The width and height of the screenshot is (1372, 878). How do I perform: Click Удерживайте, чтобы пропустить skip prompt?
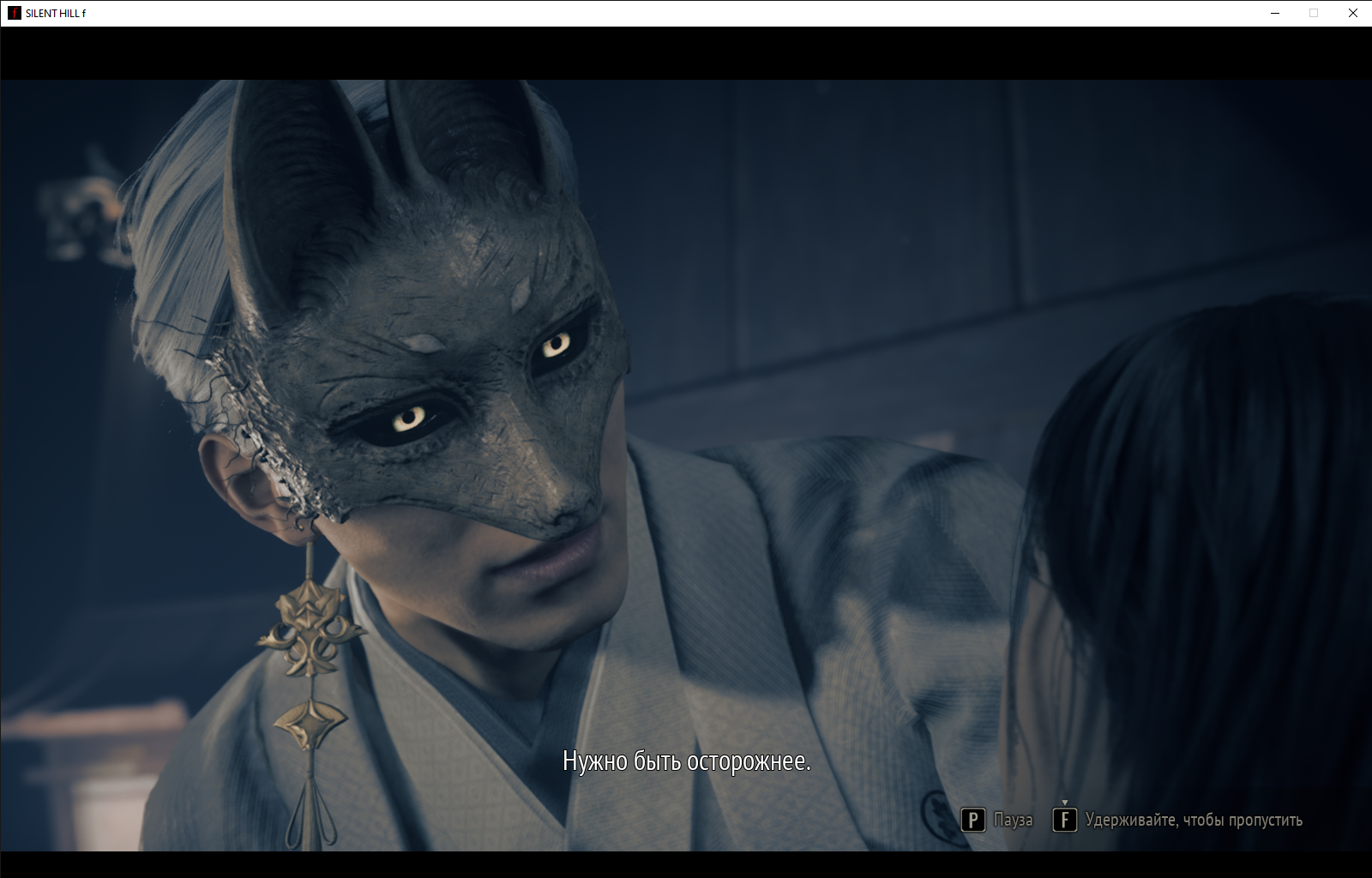[x=1194, y=820]
